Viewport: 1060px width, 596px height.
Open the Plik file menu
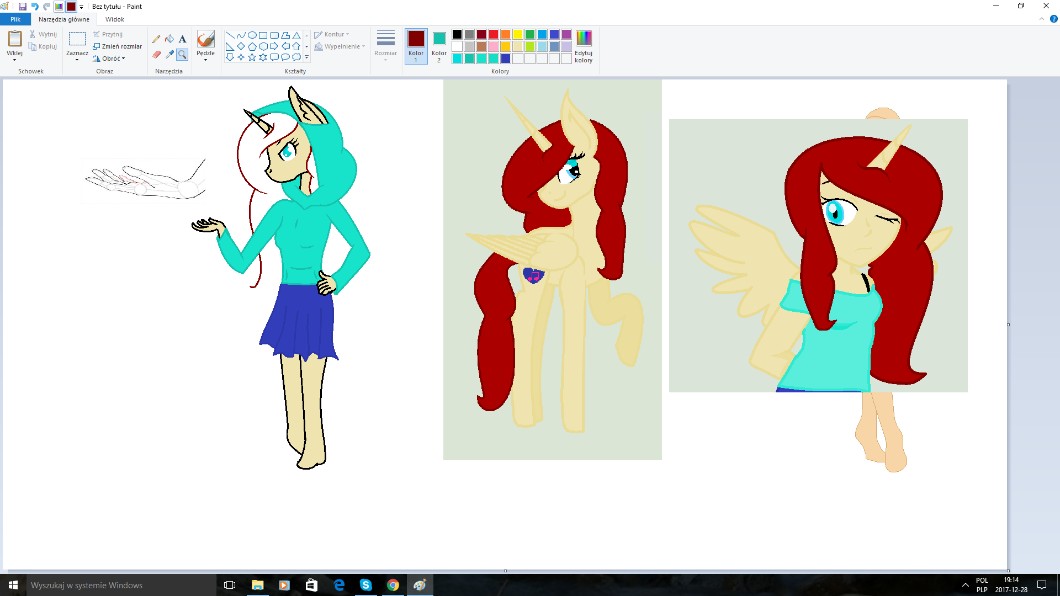[x=15, y=19]
